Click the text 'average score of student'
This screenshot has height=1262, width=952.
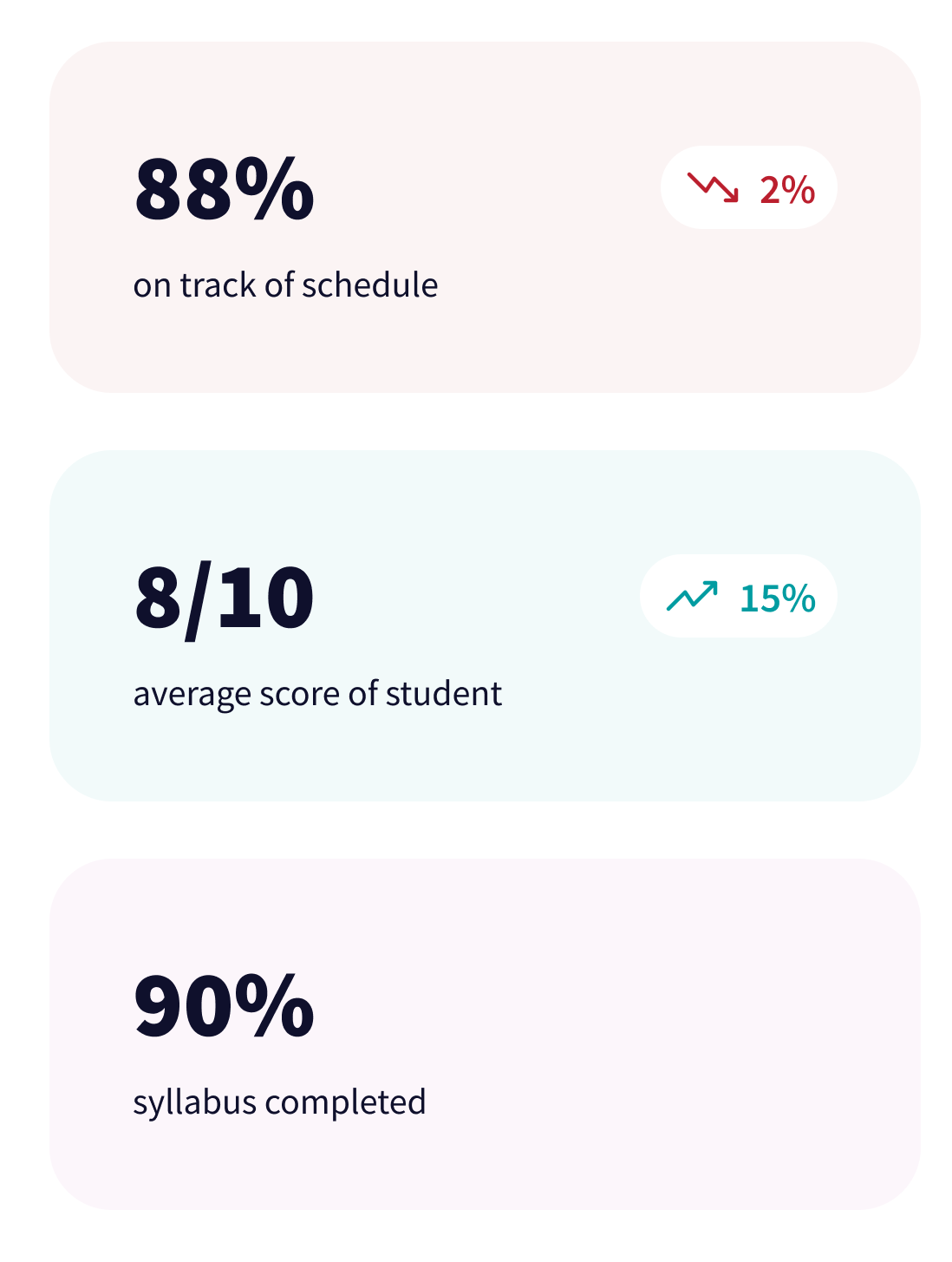pyautogui.click(x=317, y=693)
